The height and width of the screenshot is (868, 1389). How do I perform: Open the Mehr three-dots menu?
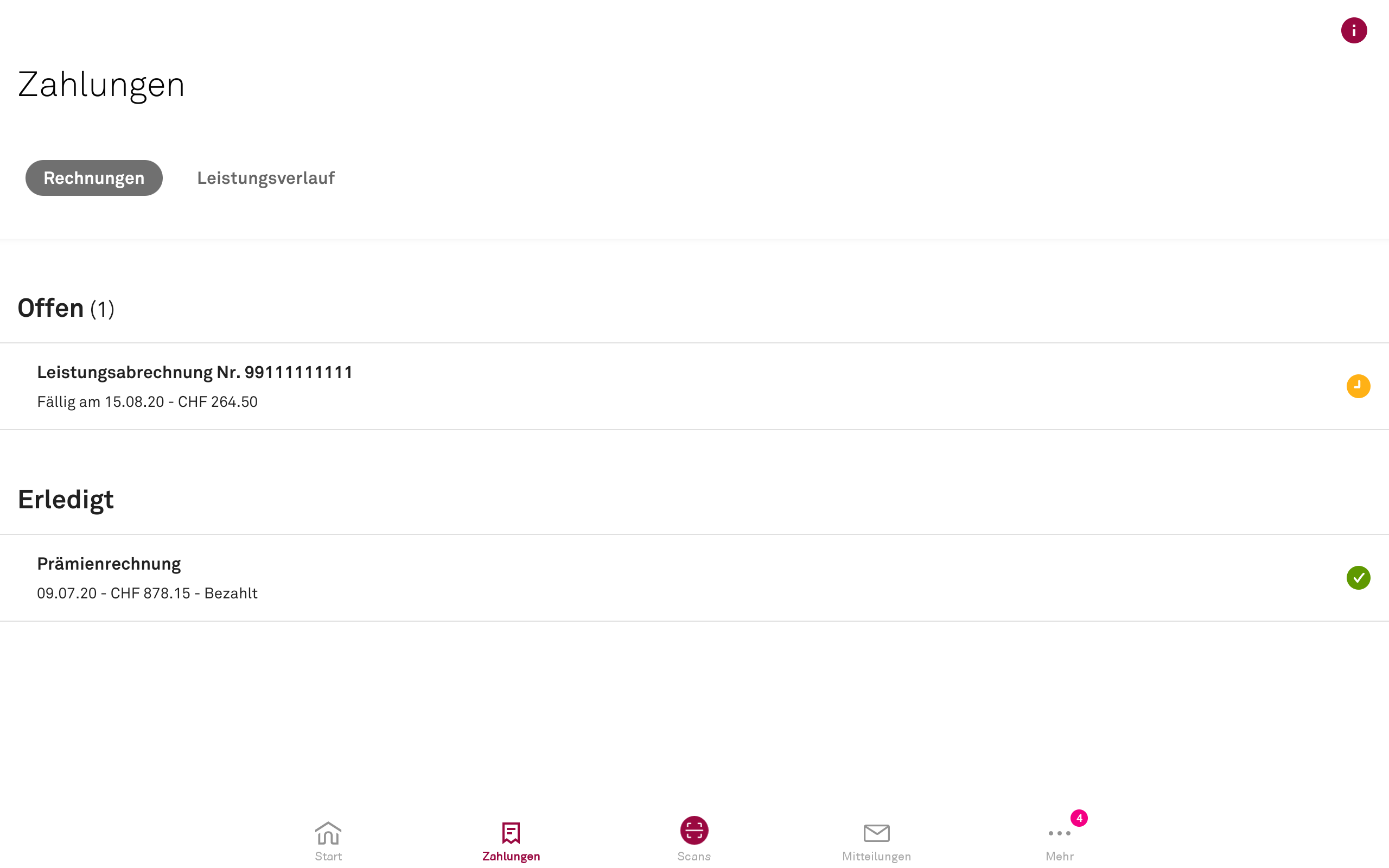click(1059, 833)
